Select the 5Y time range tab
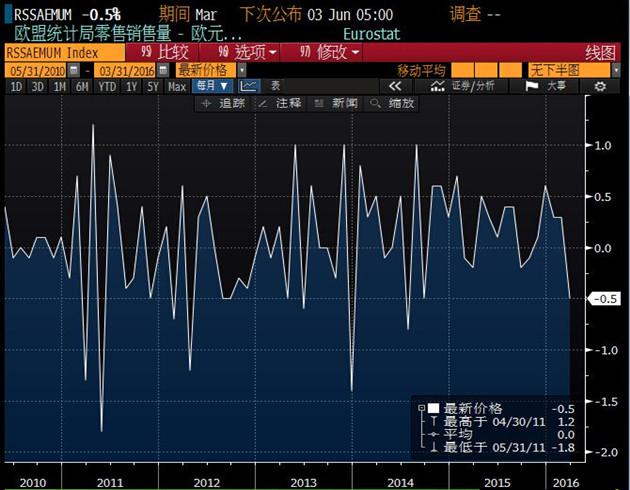Image resolution: width=630 pixels, height=490 pixels. (152, 87)
